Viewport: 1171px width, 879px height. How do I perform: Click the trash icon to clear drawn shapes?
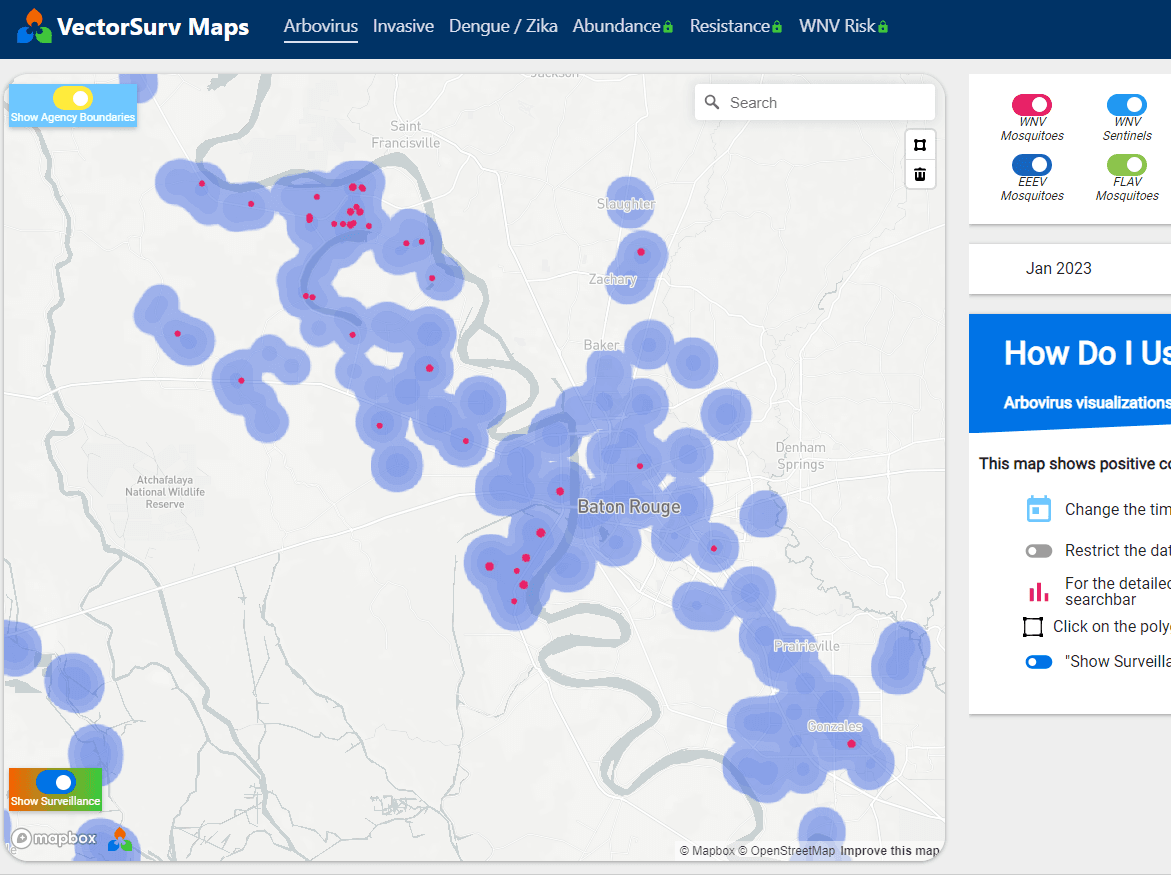coord(919,174)
